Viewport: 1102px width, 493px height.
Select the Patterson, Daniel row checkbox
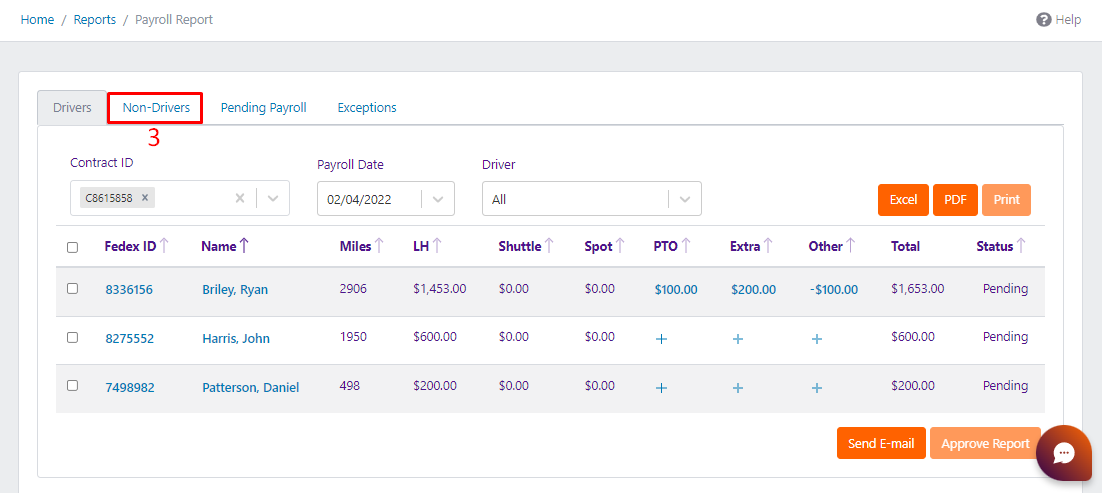pyautogui.click(x=72, y=385)
